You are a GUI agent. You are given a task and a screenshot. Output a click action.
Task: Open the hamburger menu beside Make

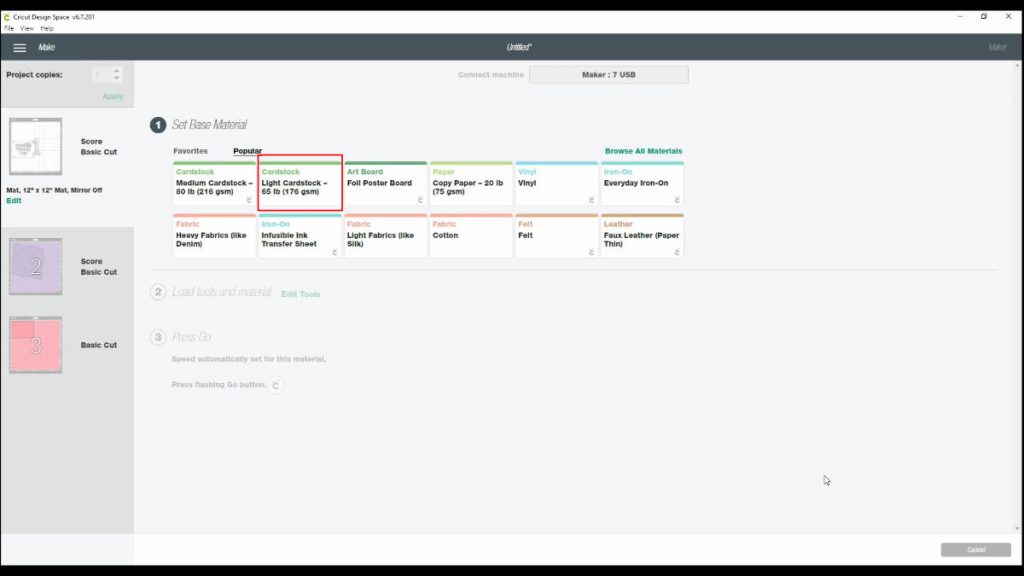point(20,48)
